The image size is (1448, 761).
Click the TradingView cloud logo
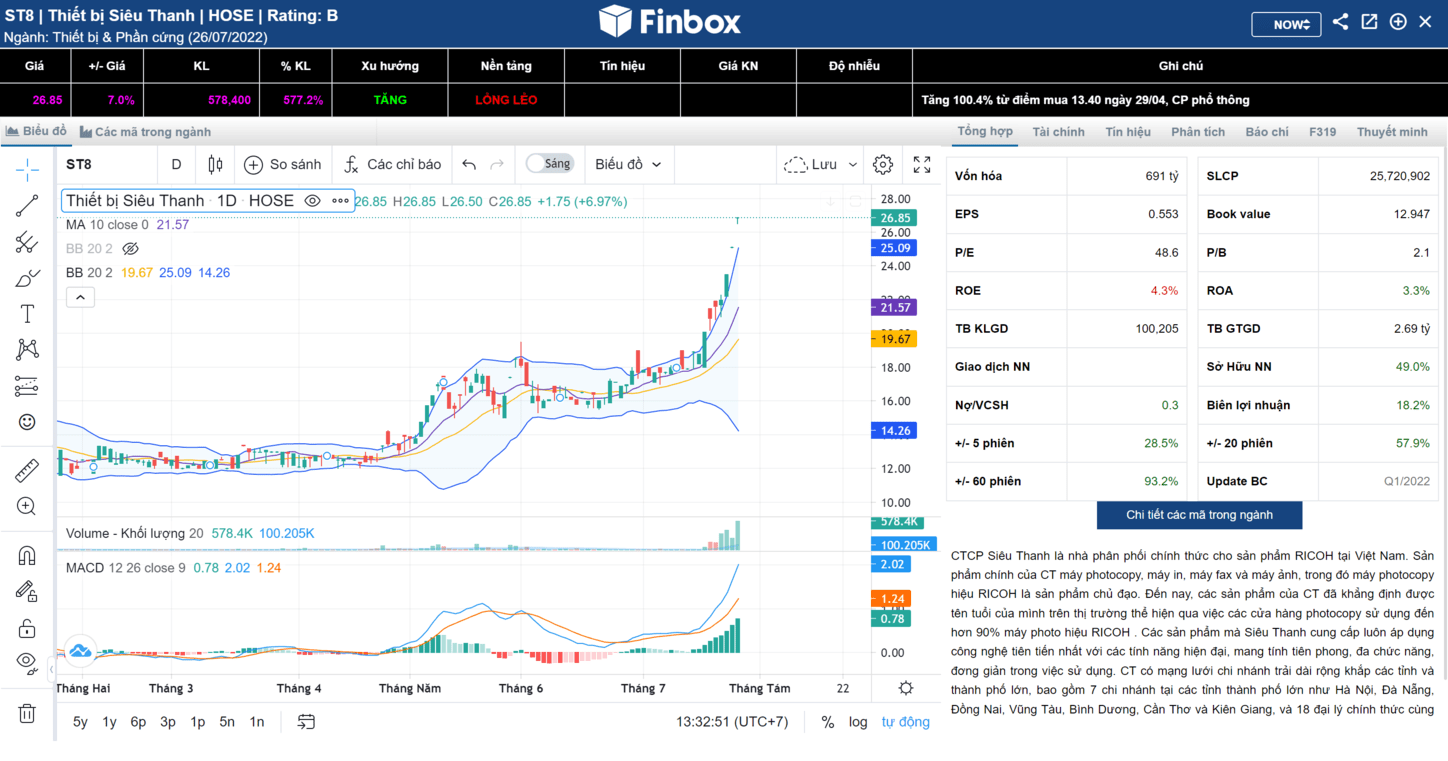(80, 651)
